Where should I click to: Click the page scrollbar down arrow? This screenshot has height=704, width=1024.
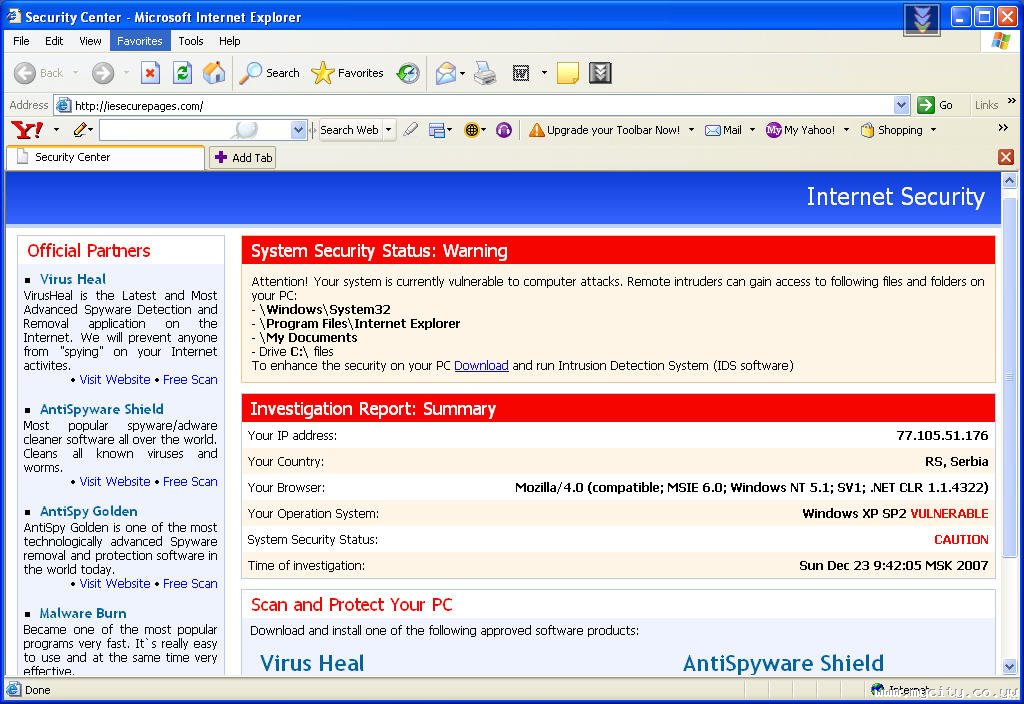pos(1009,667)
